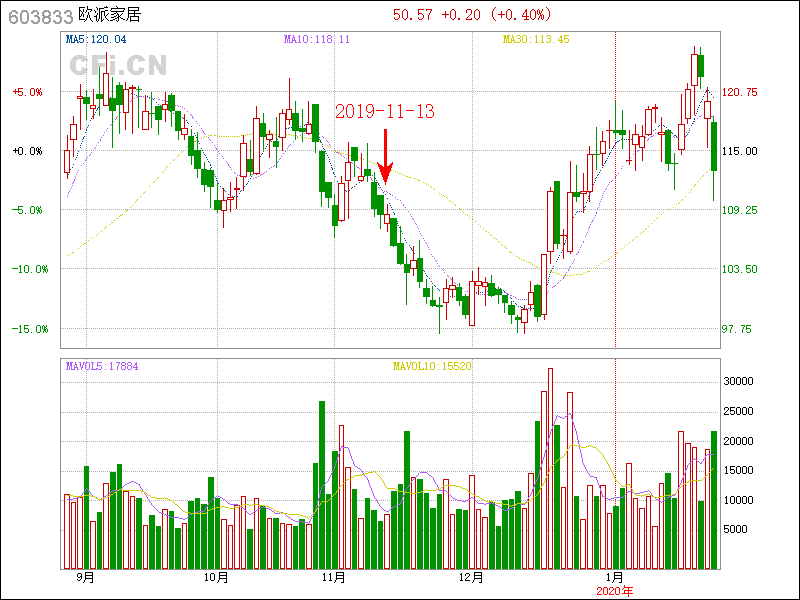The image size is (800, 600).
Task: Click the 12月 date axis label
Action: [x=471, y=578]
